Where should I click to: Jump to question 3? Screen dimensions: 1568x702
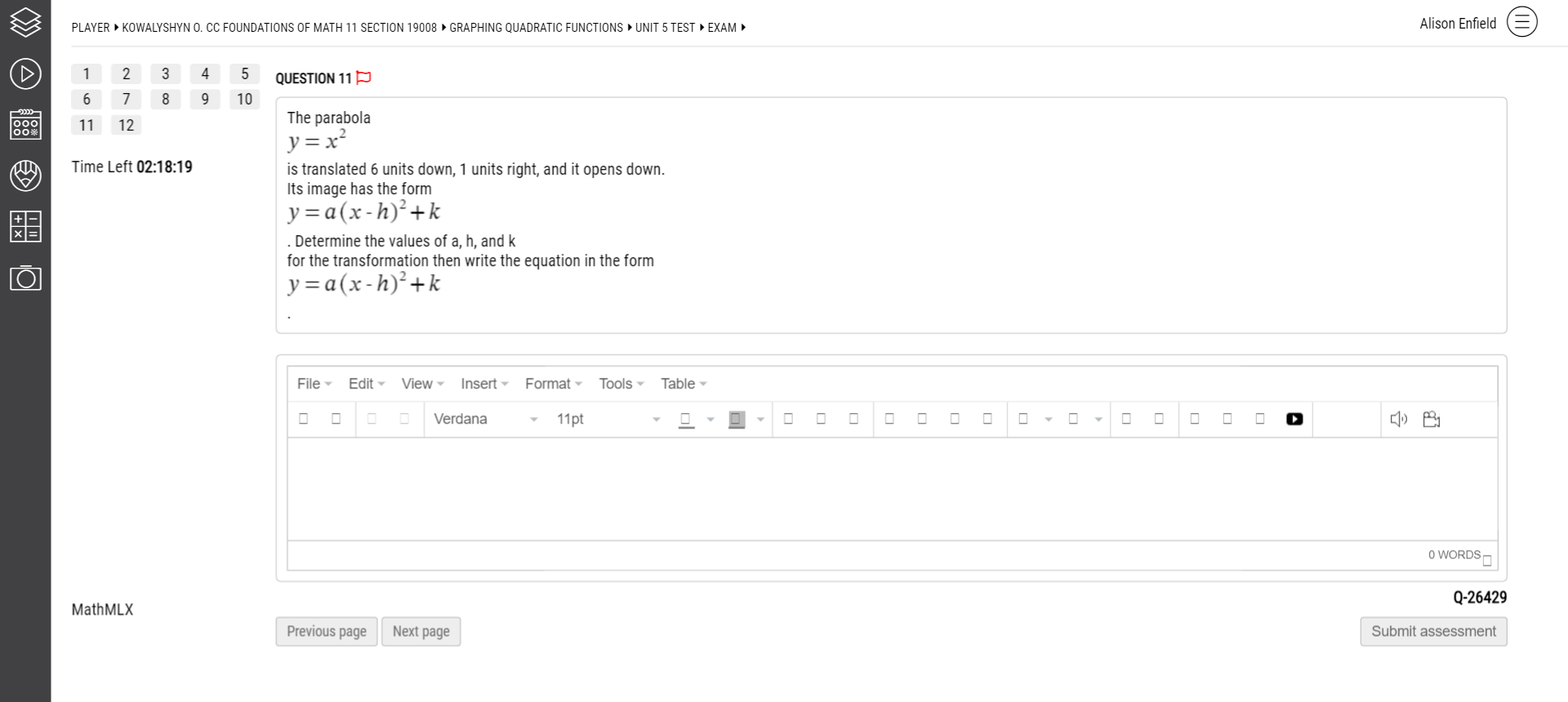[x=166, y=73]
